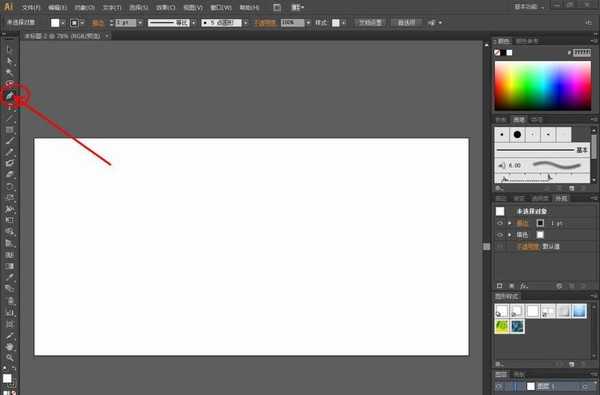This screenshot has height=395, width=600.
Task: Select the Pen tool circled in red
Action: [10, 96]
